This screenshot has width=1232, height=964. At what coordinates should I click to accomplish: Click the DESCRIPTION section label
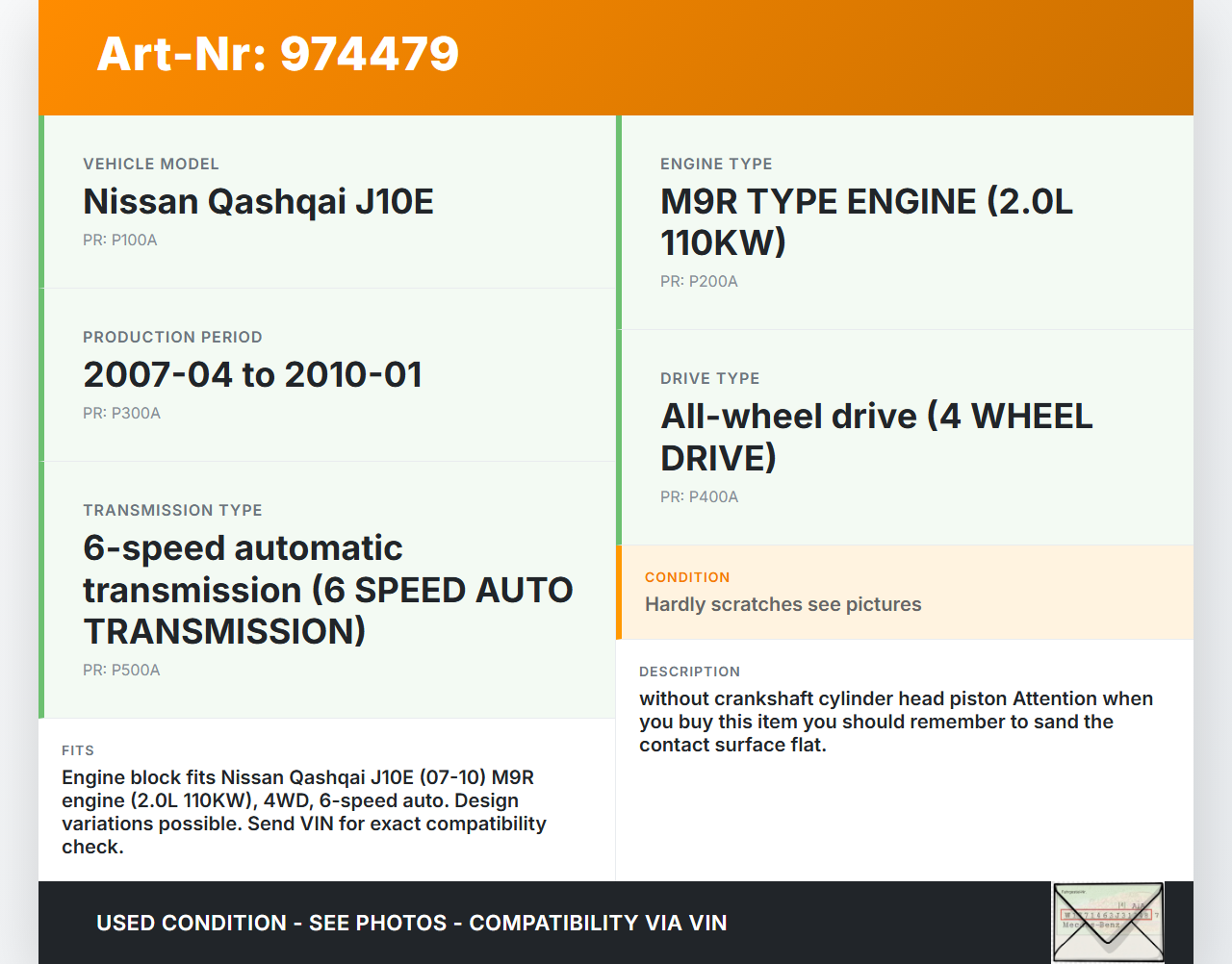click(689, 672)
